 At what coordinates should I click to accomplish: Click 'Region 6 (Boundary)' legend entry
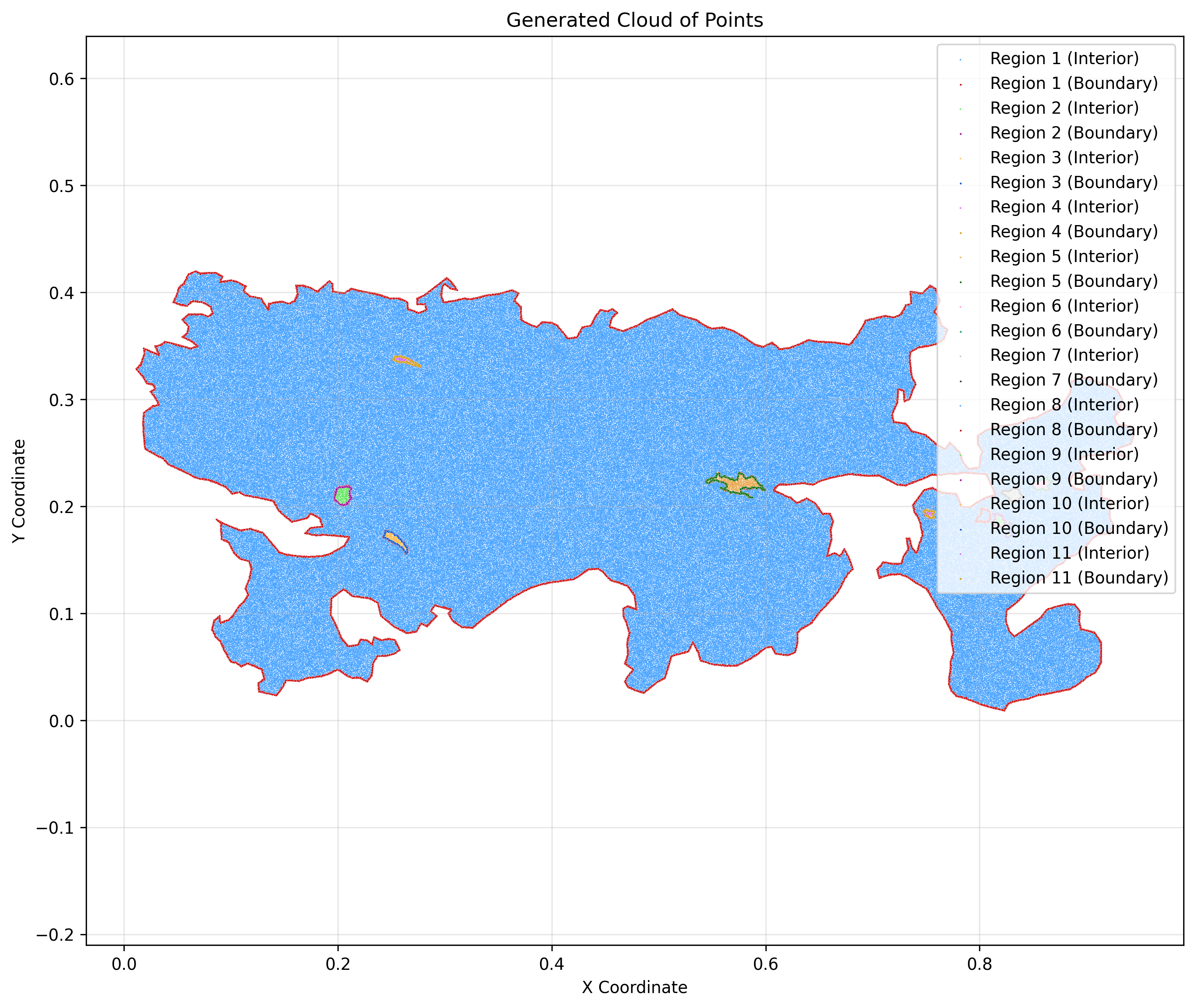tap(1073, 330)
